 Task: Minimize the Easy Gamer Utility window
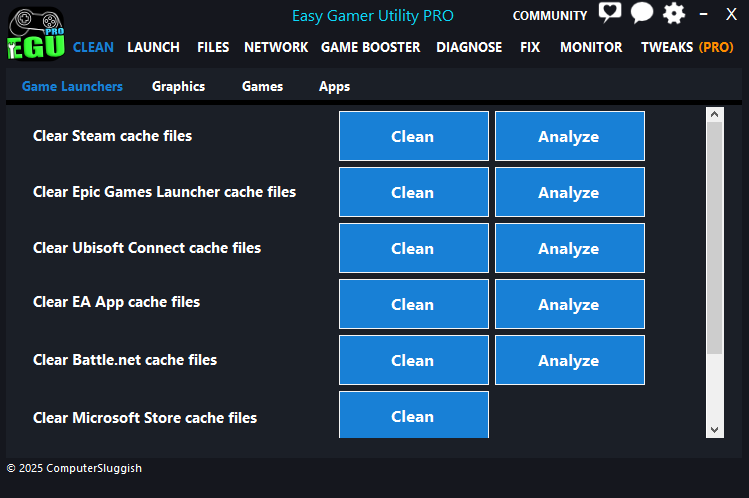pos(705,15)
